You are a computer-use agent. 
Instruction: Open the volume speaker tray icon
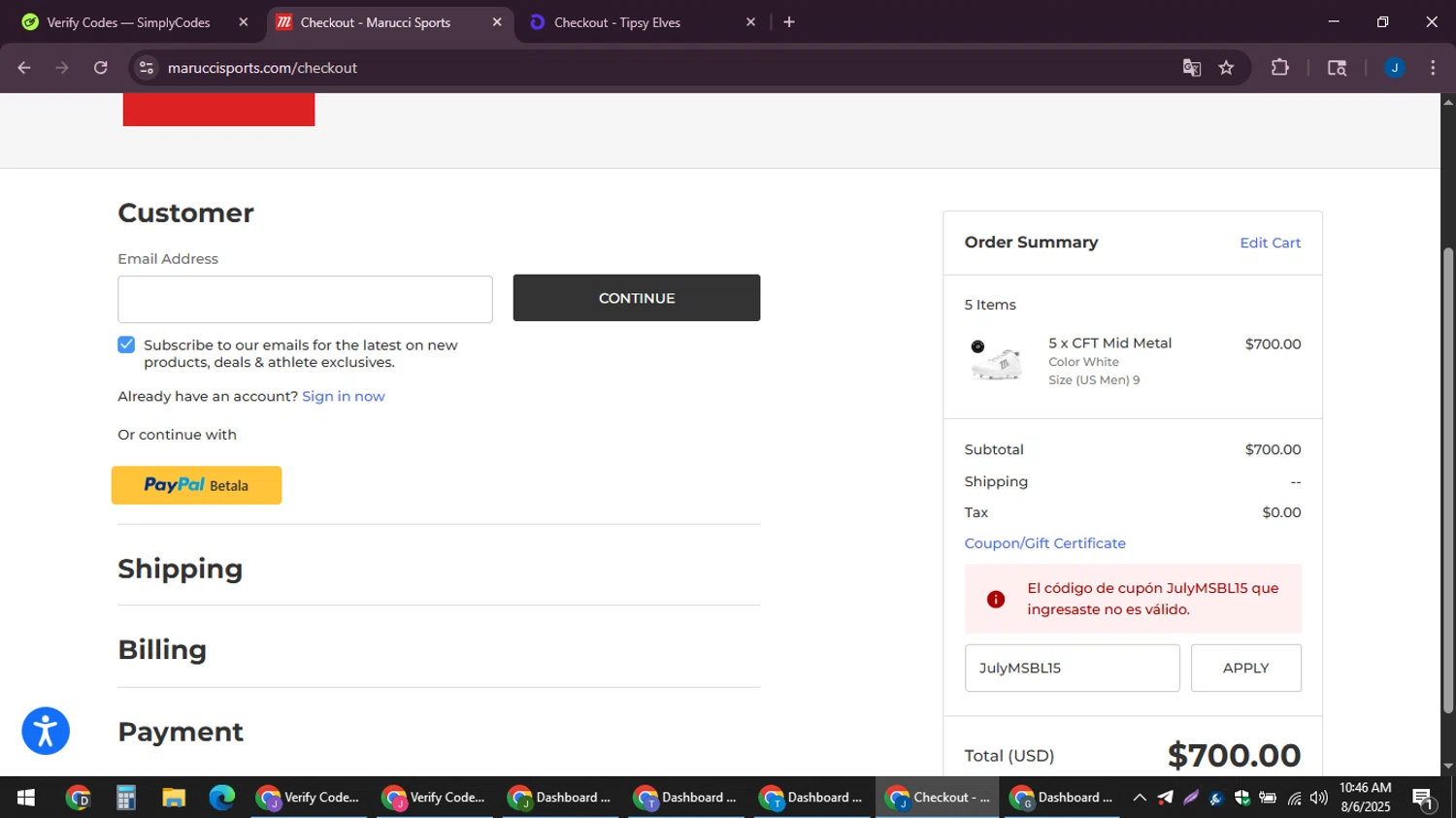(1318, 798)
